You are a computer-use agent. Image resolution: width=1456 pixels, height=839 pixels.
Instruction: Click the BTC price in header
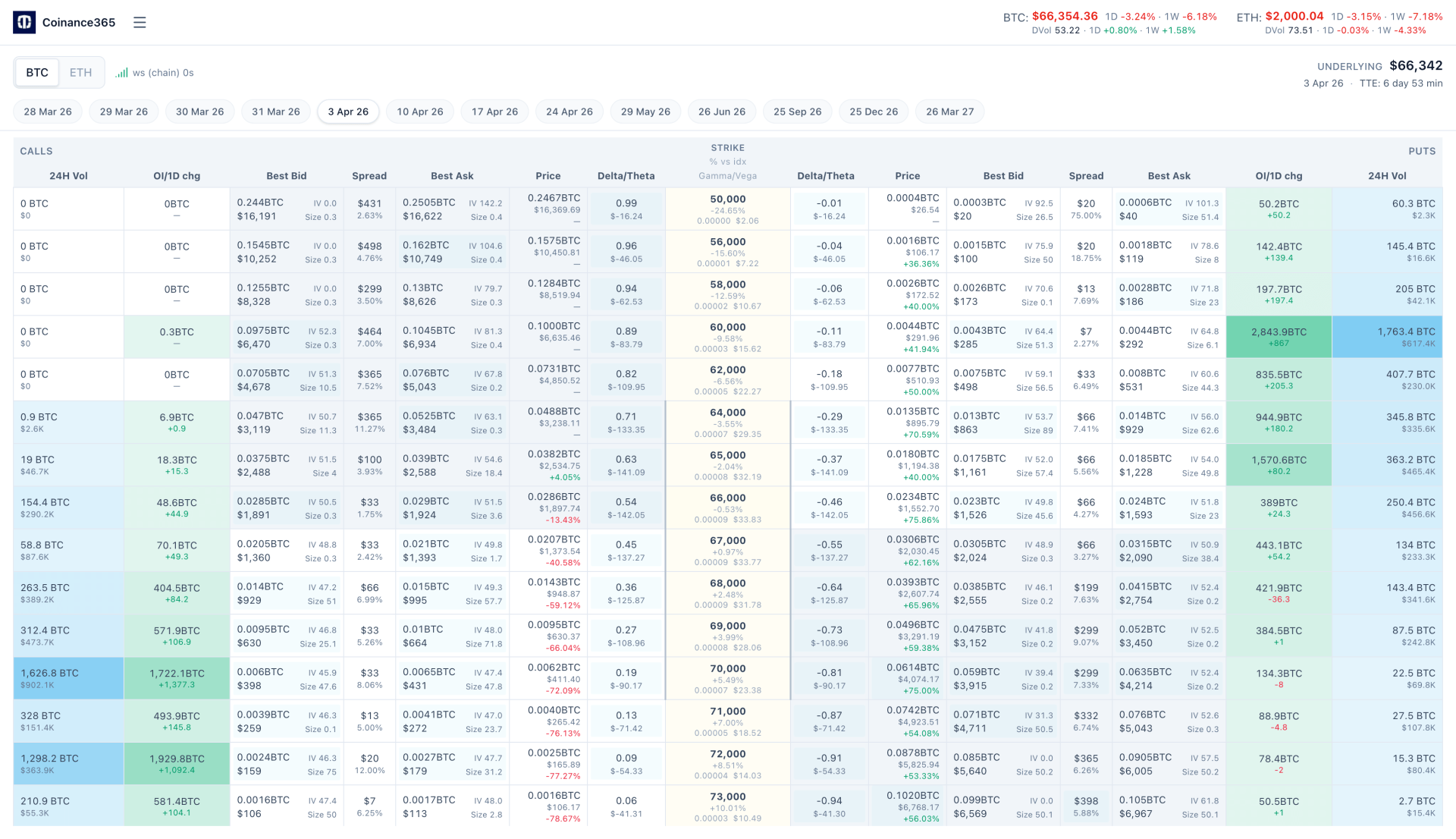[x=1064, y=16]
